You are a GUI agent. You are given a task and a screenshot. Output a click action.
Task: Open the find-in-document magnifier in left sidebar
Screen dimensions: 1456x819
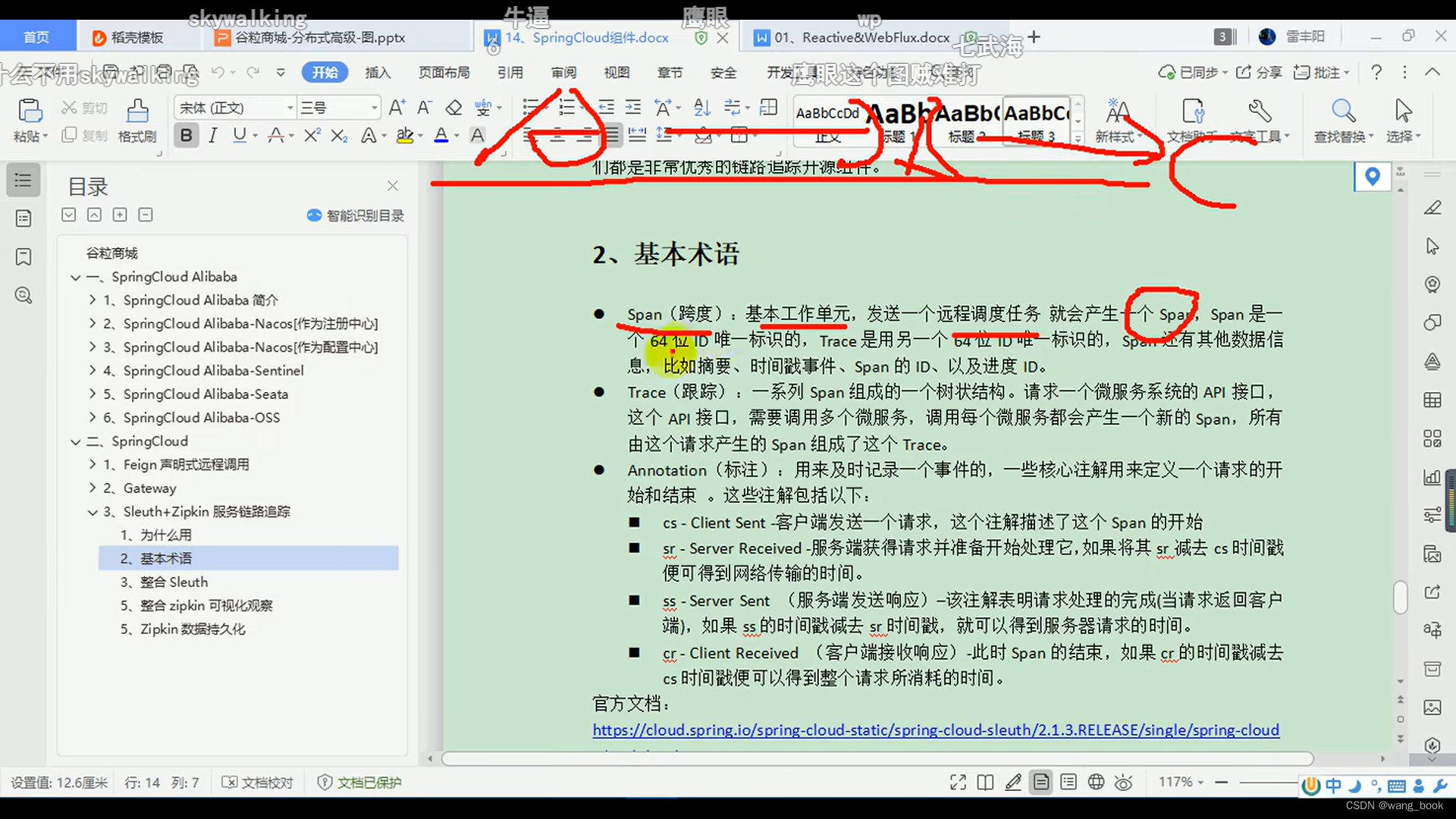point(23,296)
